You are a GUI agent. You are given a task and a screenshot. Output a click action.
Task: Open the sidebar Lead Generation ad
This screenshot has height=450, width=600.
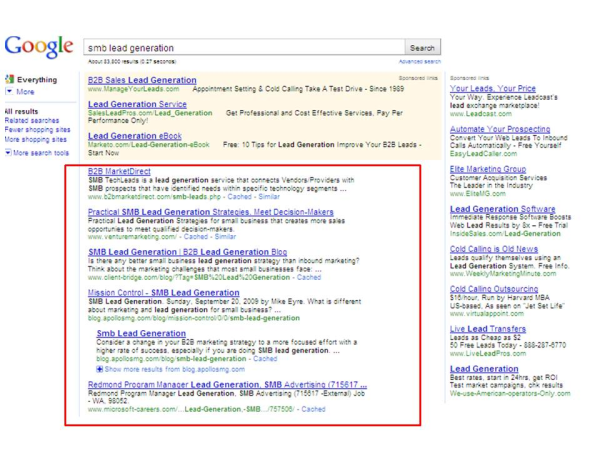484,369
